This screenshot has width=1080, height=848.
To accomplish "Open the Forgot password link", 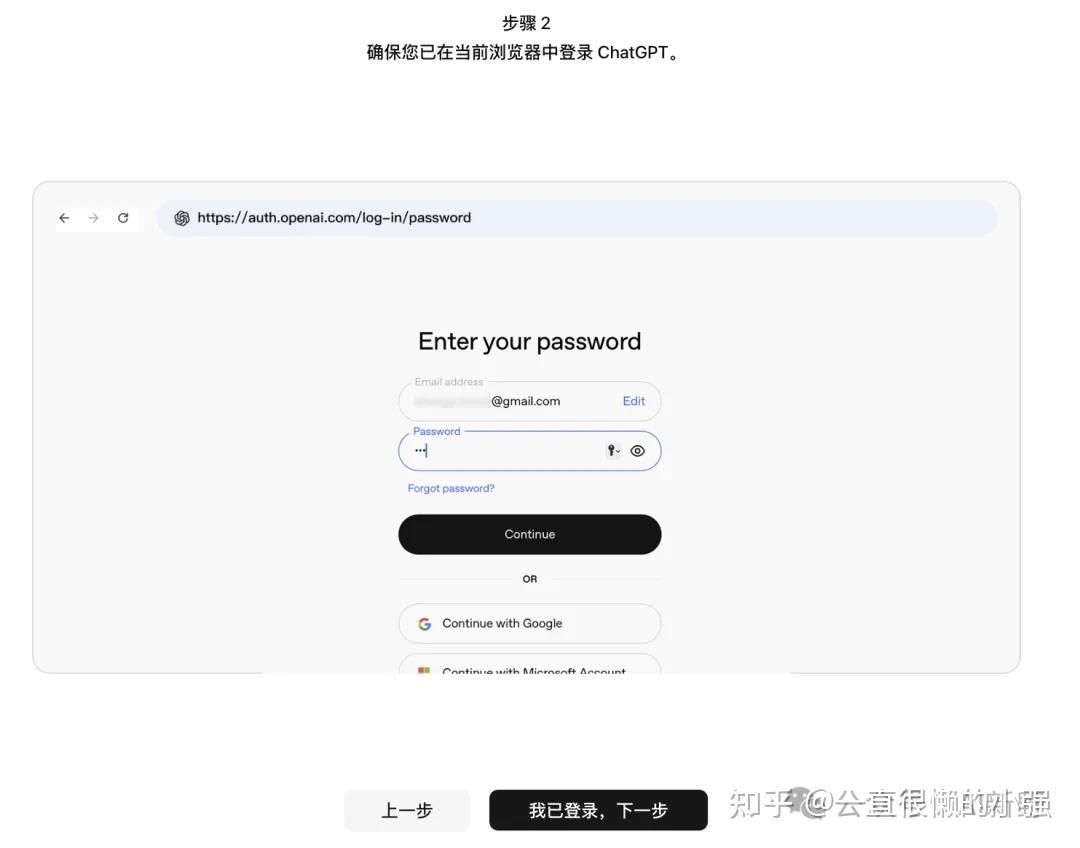I will (451, 488).
